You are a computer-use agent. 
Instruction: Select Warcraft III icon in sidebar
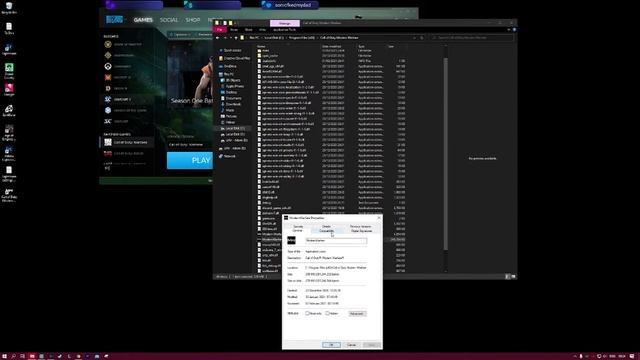click(108, 77)
